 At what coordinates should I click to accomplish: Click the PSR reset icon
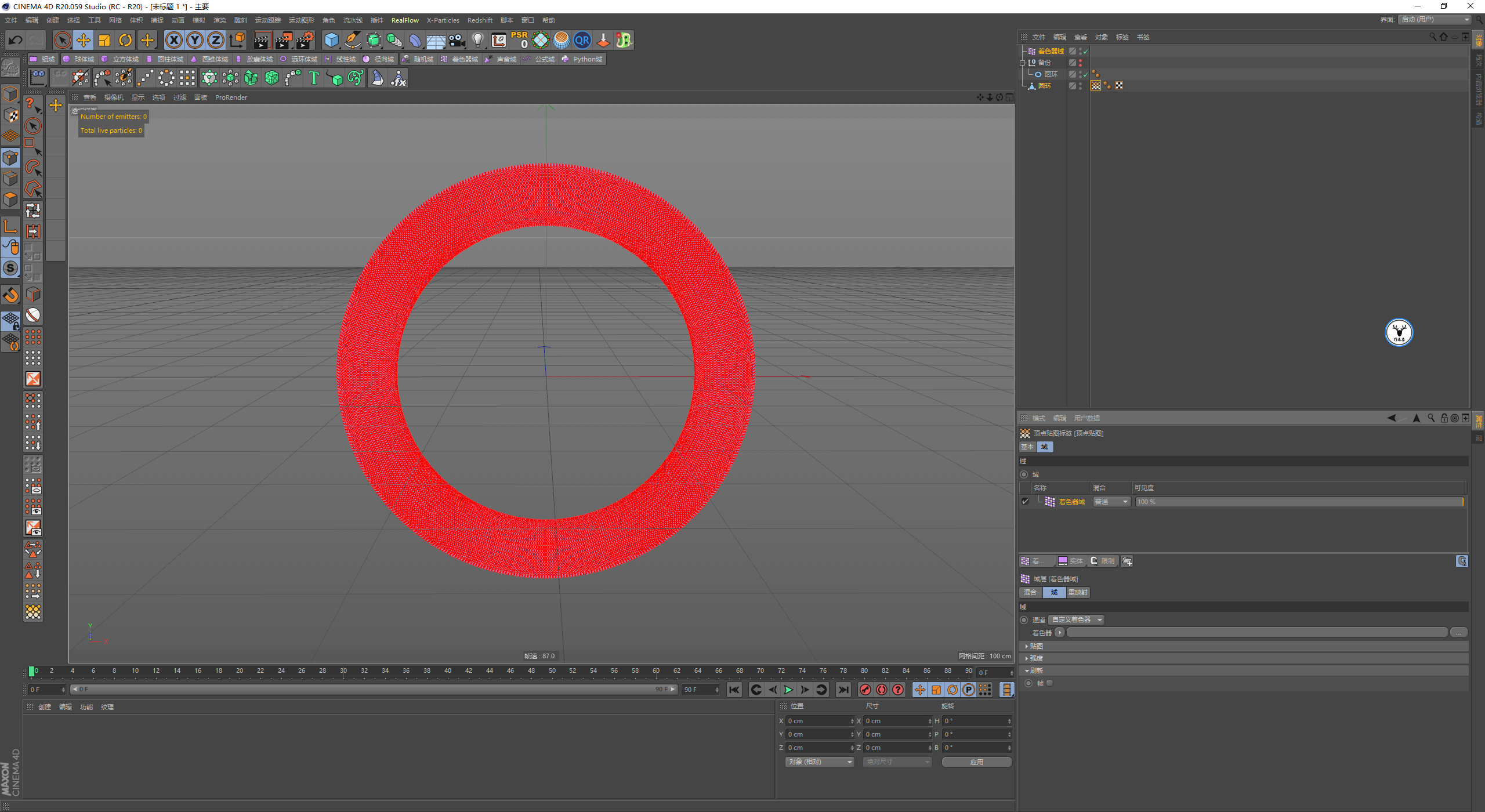click(x=519, y=40)
